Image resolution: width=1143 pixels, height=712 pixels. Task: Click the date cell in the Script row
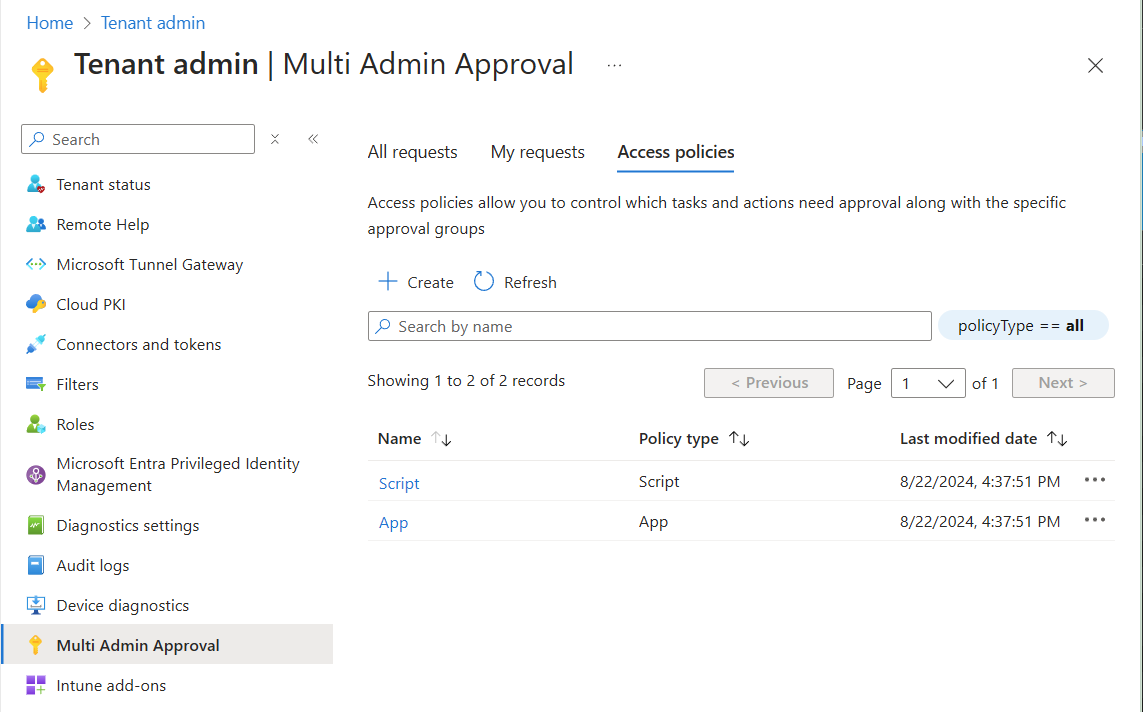tap(980, 482)
